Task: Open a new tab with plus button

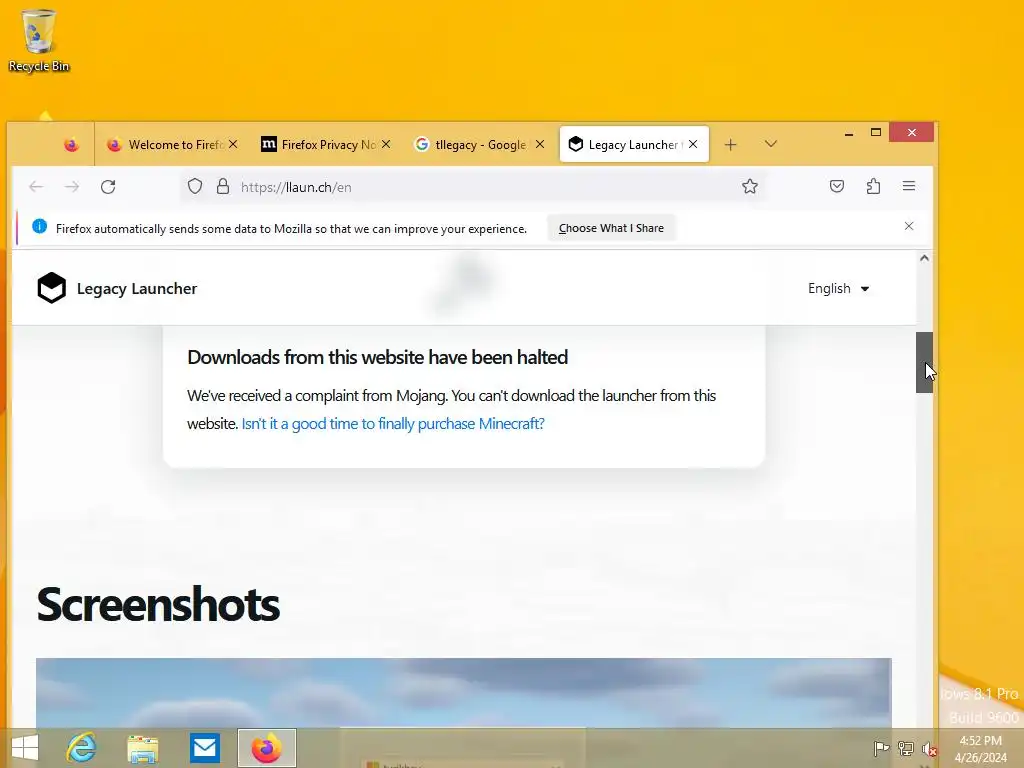Action: point(730,144)
